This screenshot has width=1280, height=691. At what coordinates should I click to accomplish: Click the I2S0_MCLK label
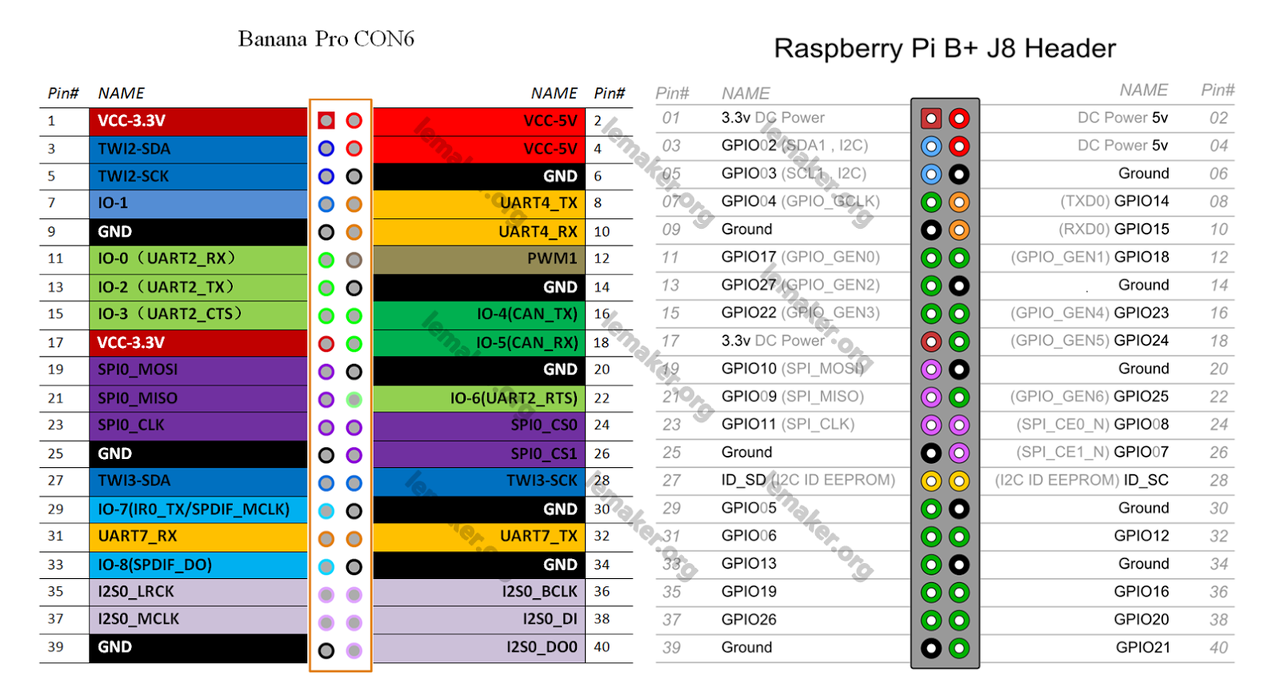click(x=138, y=619)
